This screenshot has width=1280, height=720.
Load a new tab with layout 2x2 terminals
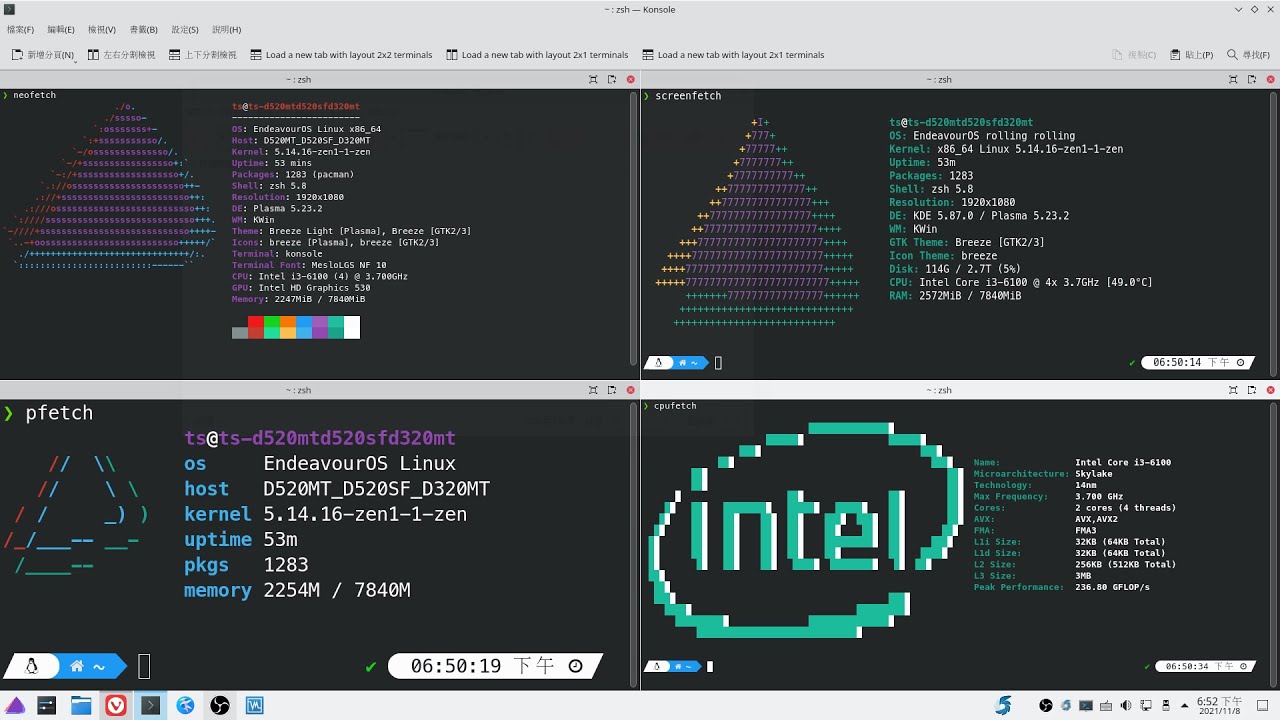coord(341,55)
